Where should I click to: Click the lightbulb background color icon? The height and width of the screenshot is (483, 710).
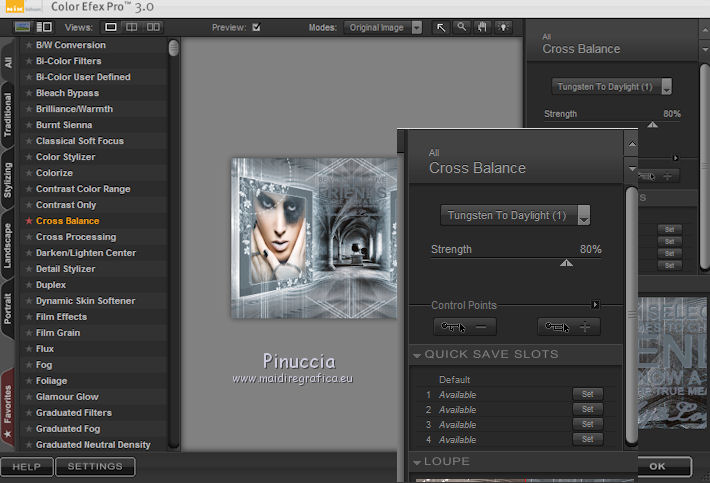pyautogui.click(x=501, y=27)
